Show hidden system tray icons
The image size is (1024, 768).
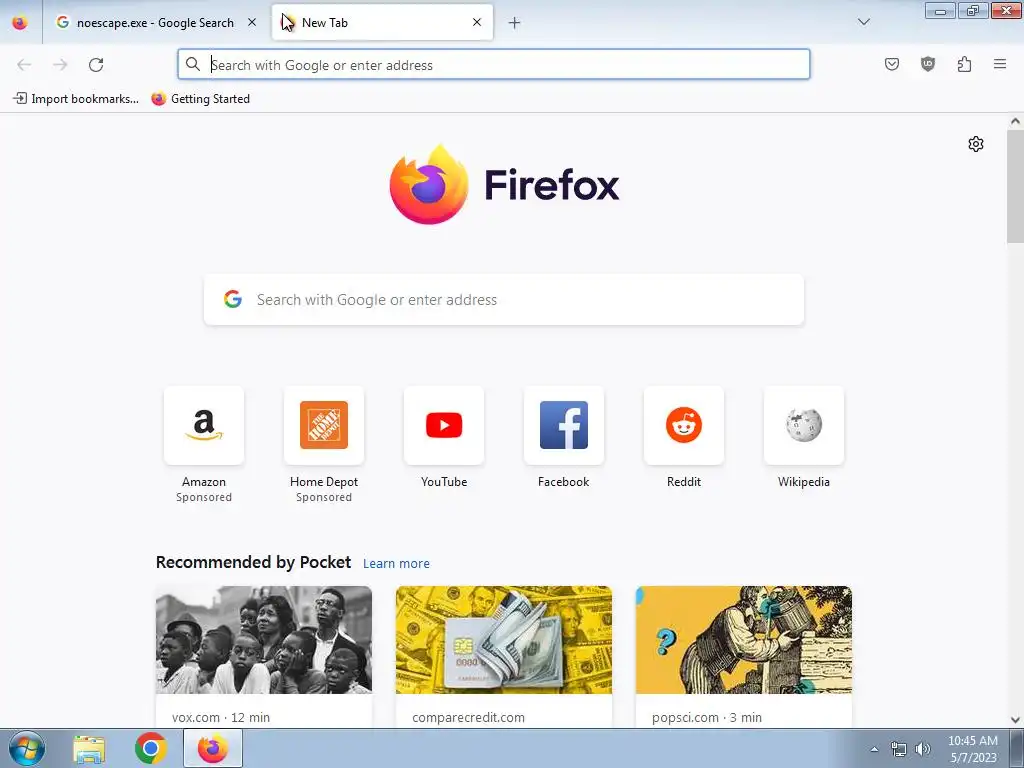(x=874, y=749)
